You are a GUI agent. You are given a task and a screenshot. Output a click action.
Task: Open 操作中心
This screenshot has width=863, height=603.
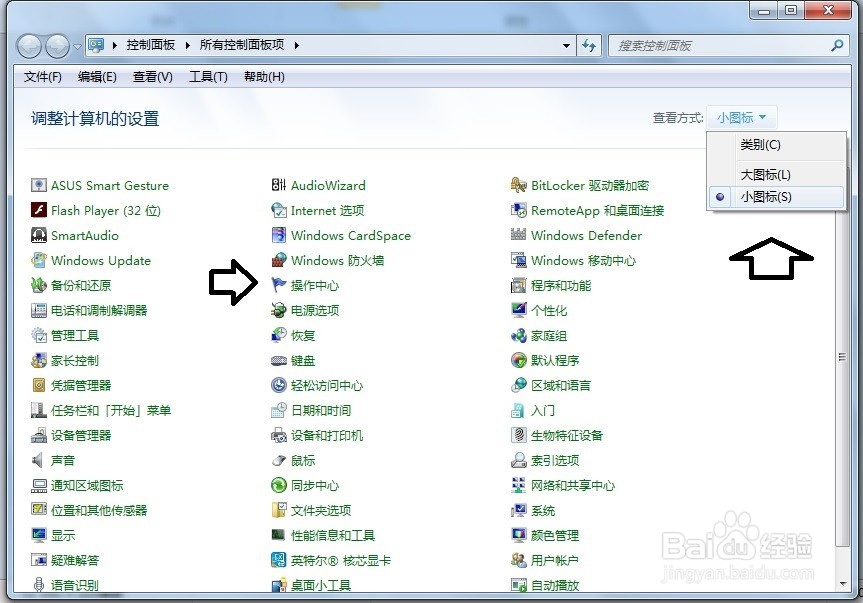(x=313, y=285)
